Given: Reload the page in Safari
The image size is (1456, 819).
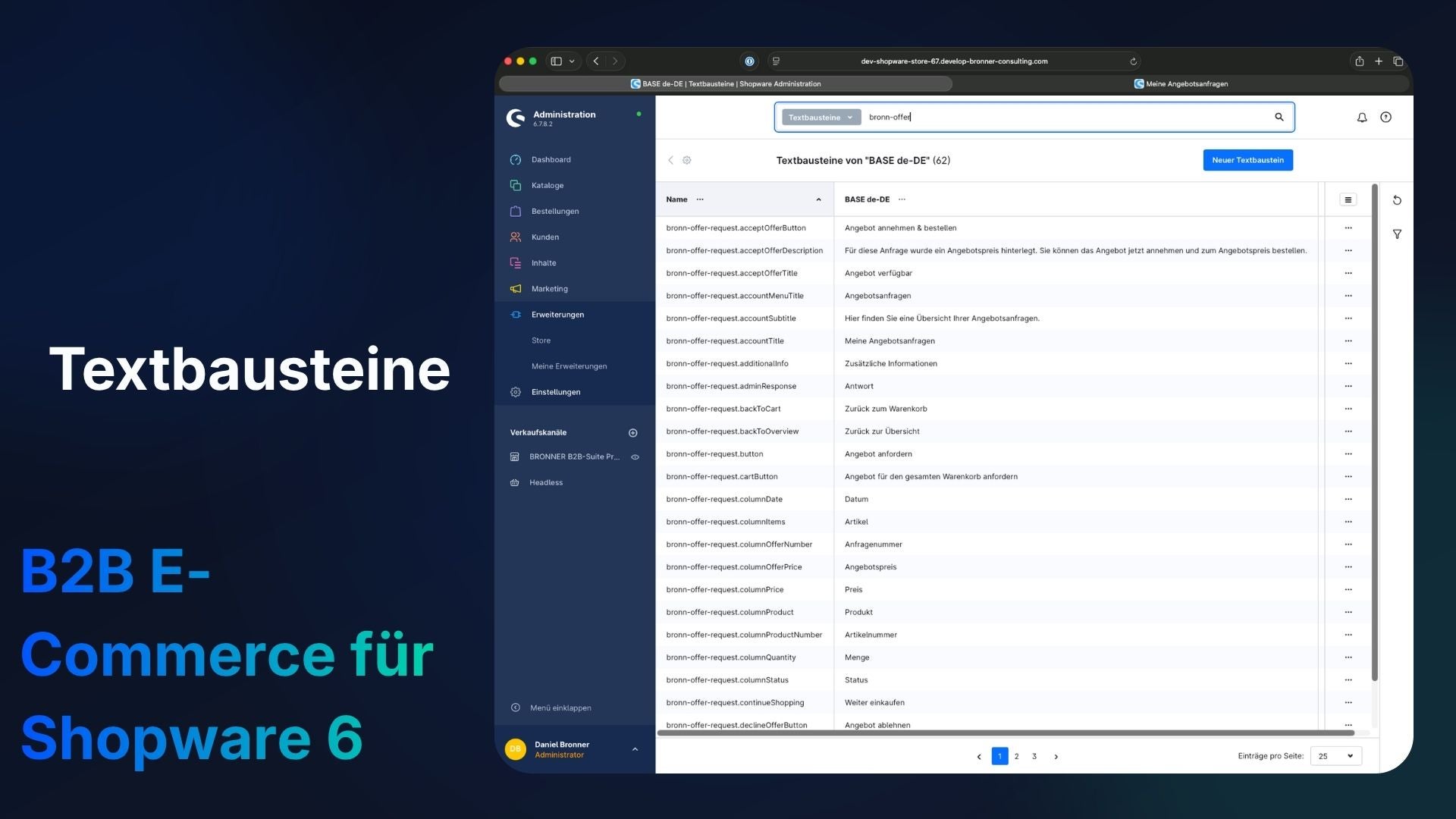Looking at the screenshot, I should (1133, 61).
